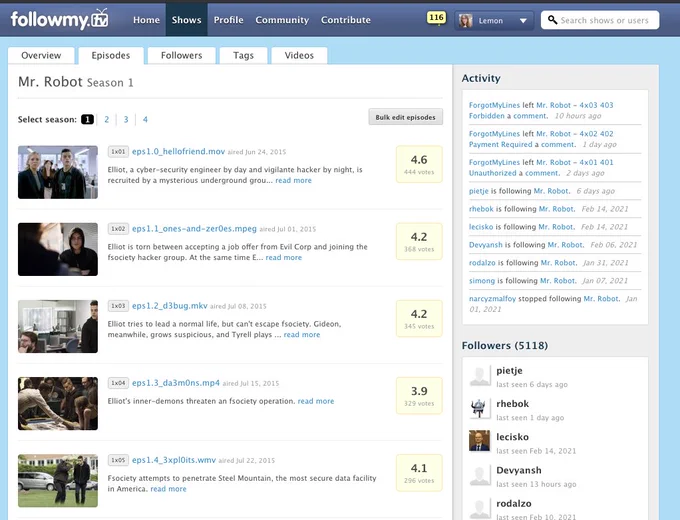
Task: Open the Contribute navigation item
Action: click(346, 20)
